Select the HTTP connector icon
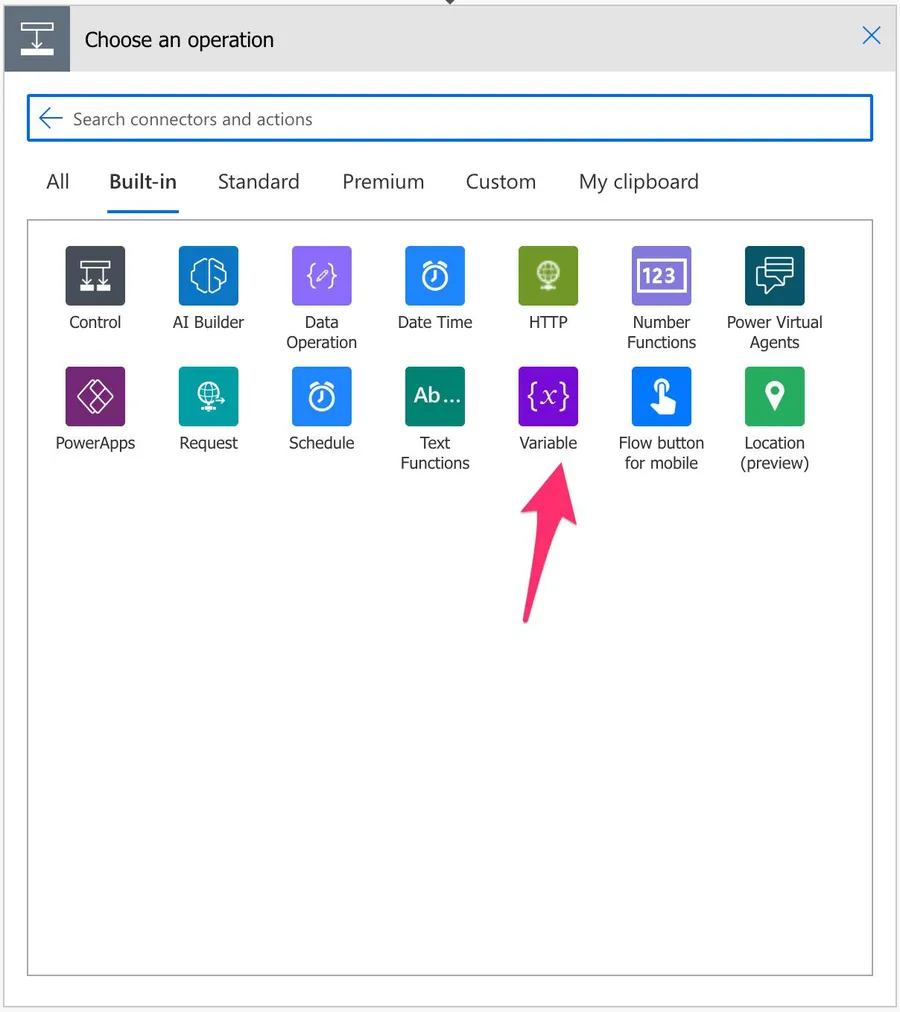This screenshot has height=1012, width=900. pyautogui.click(x=548, y=276)
